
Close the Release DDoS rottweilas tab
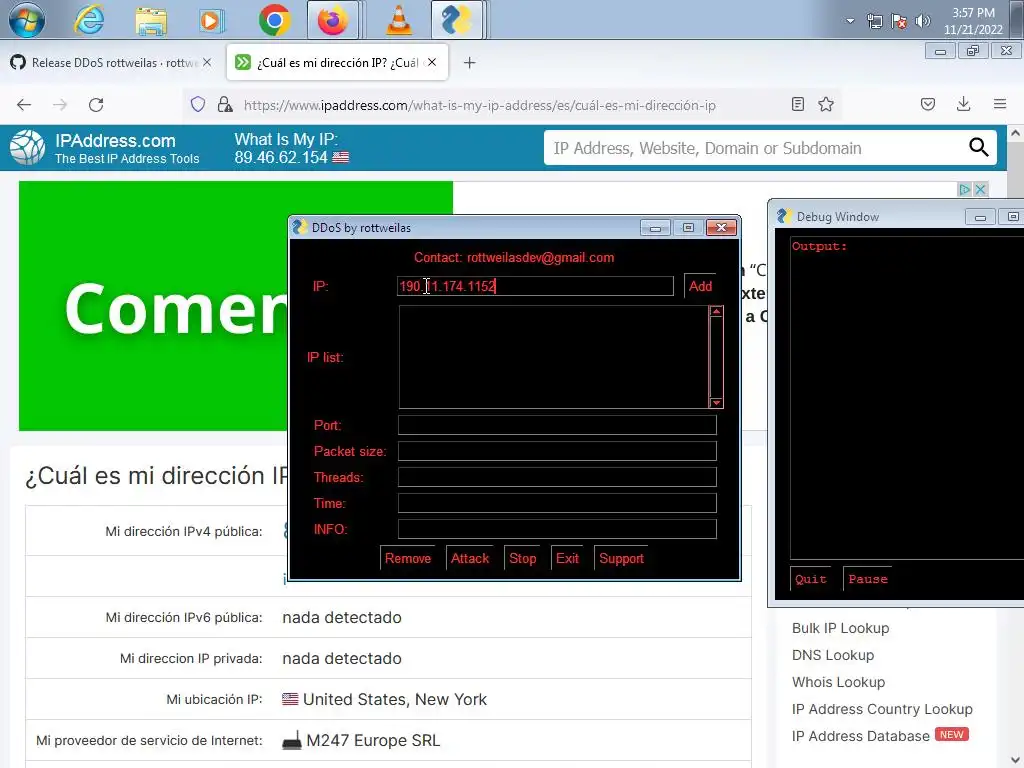[x=207, y=63]
